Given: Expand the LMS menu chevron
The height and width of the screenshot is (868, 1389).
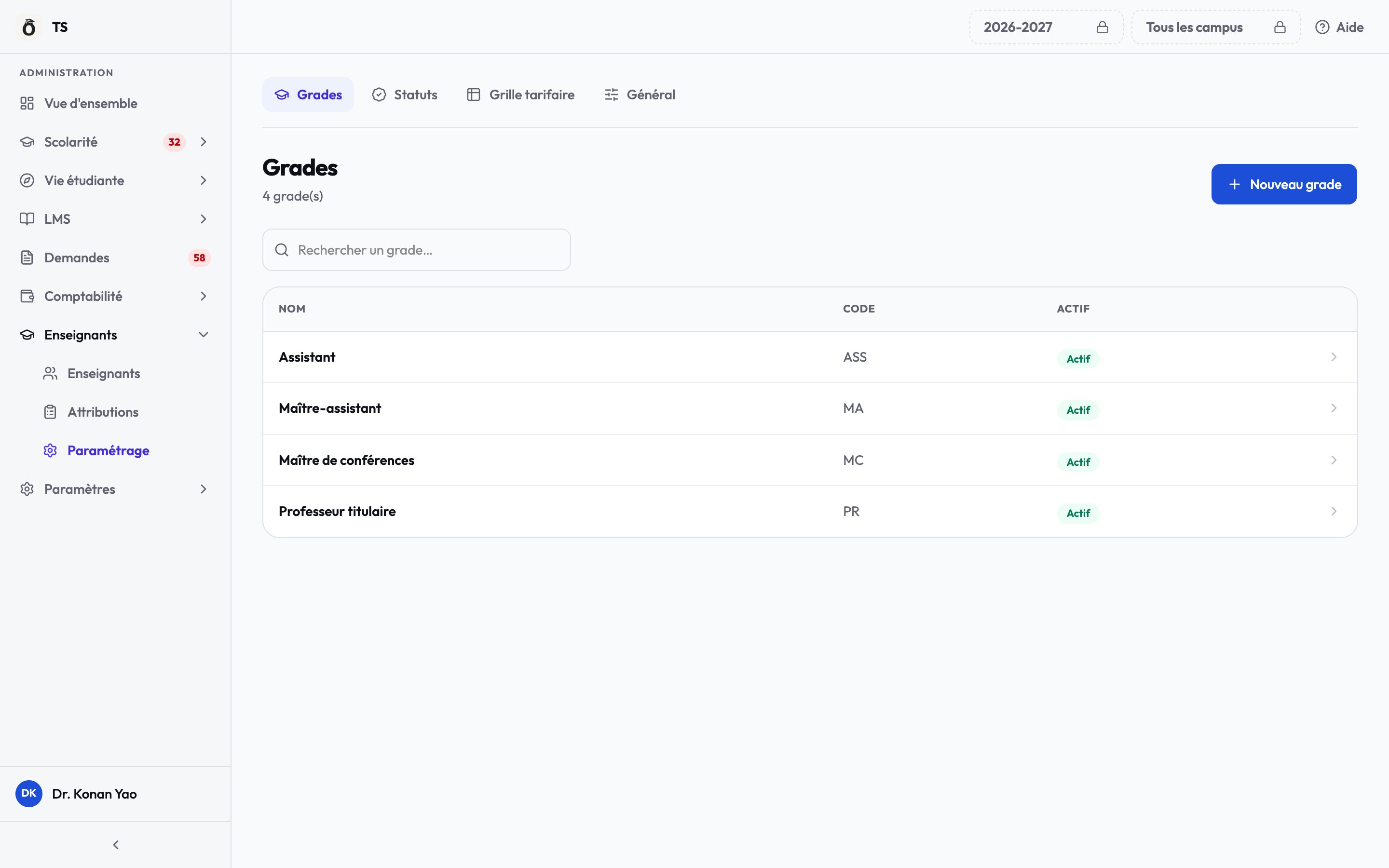Looking at the screenshot, I should pyautogui.click(x=203, y=219).
